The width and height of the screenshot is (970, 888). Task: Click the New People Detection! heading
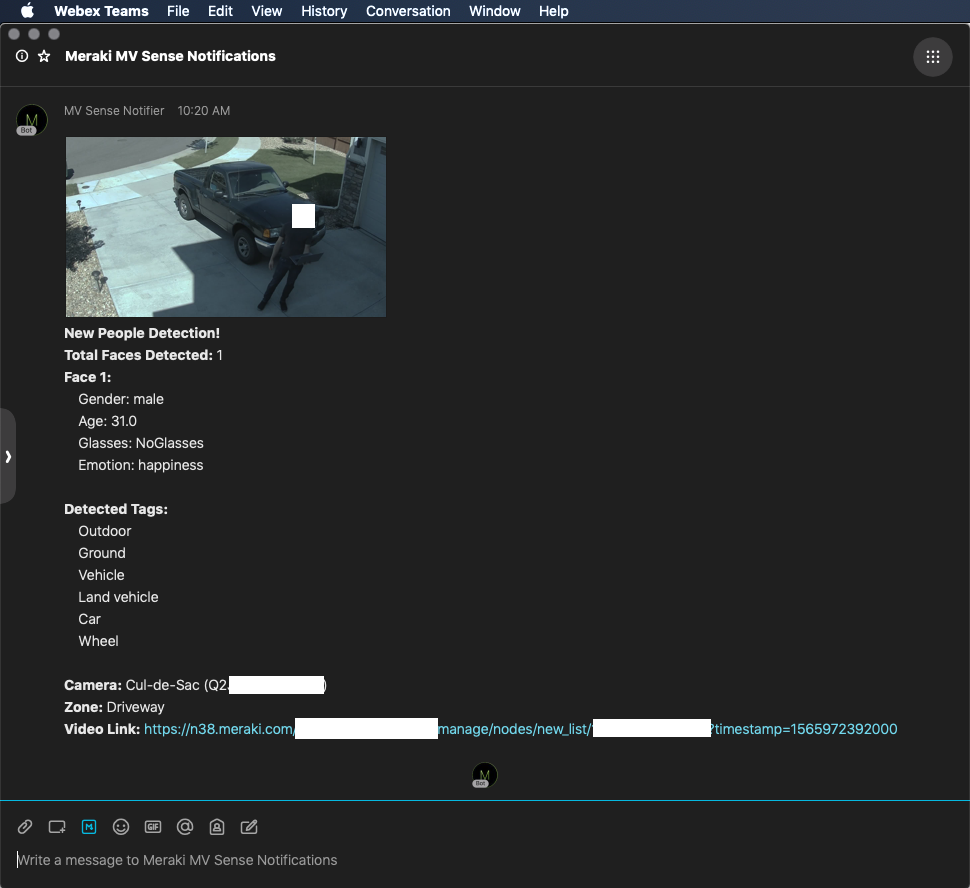(142, 333)
